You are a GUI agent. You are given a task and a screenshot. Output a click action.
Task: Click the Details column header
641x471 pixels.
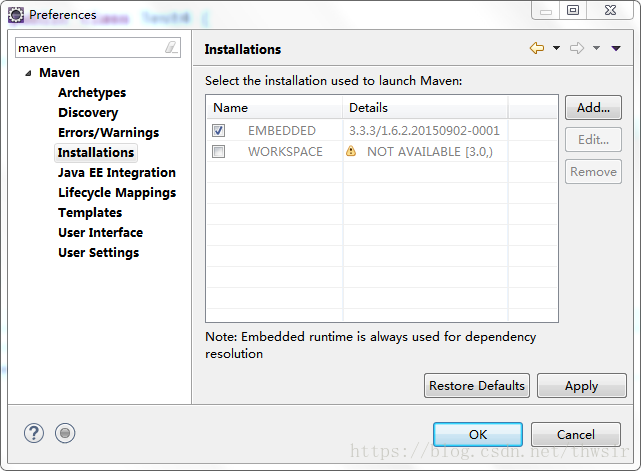pos(425,108)
